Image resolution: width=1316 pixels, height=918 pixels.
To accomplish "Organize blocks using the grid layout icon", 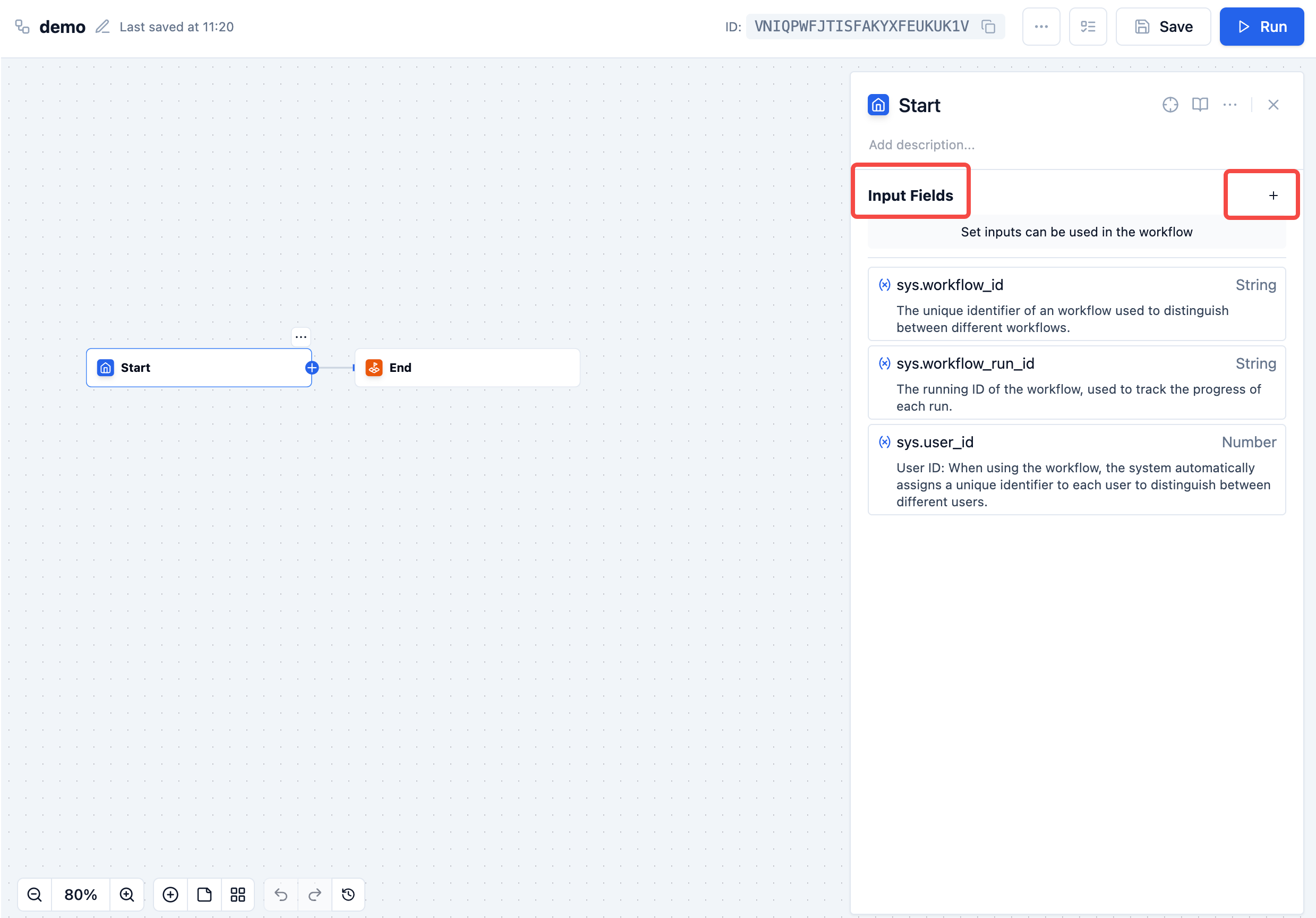I will [238, 895].
